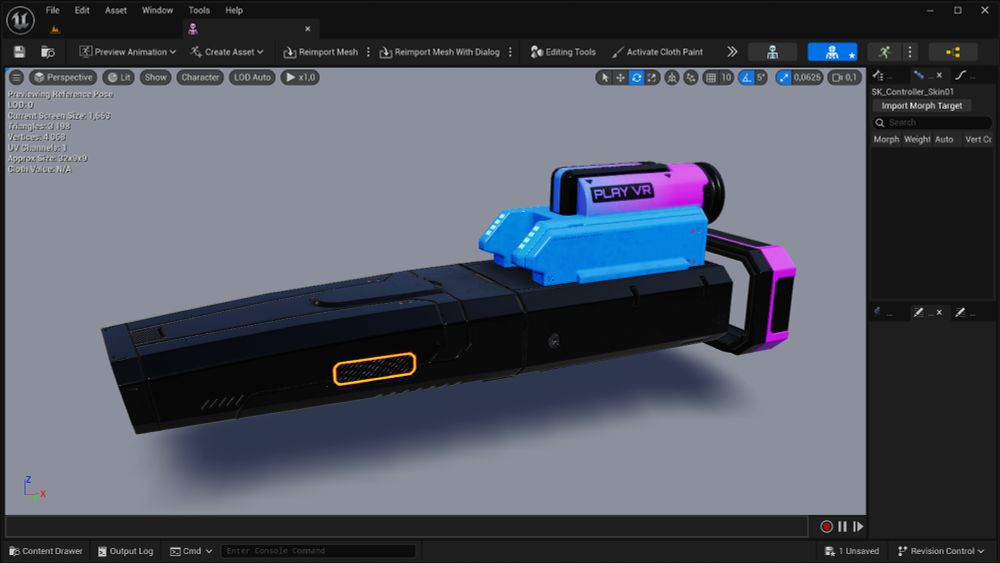This screenshot has height=563, width=1000.
Task: Click Import Morph Target button
Action: point(922,106)
